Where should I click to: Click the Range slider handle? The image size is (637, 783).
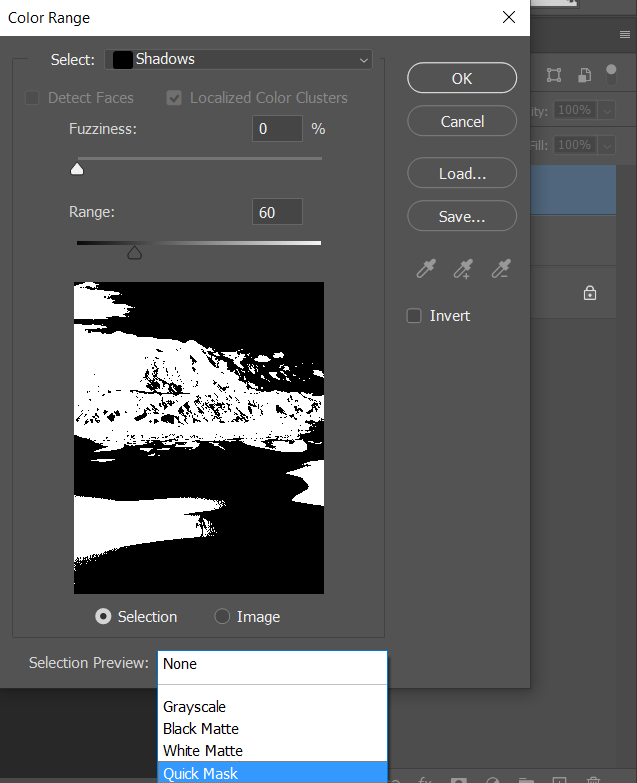tap(134, 253)
